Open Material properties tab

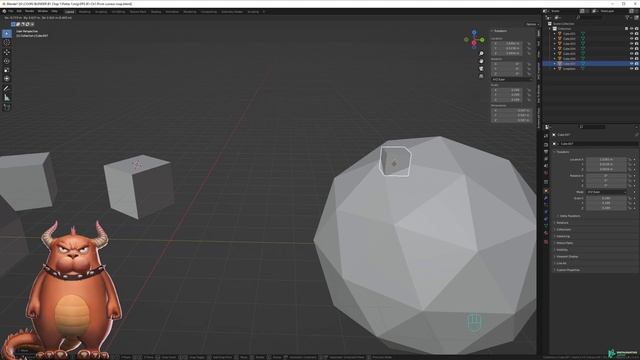tap(546, 233)
